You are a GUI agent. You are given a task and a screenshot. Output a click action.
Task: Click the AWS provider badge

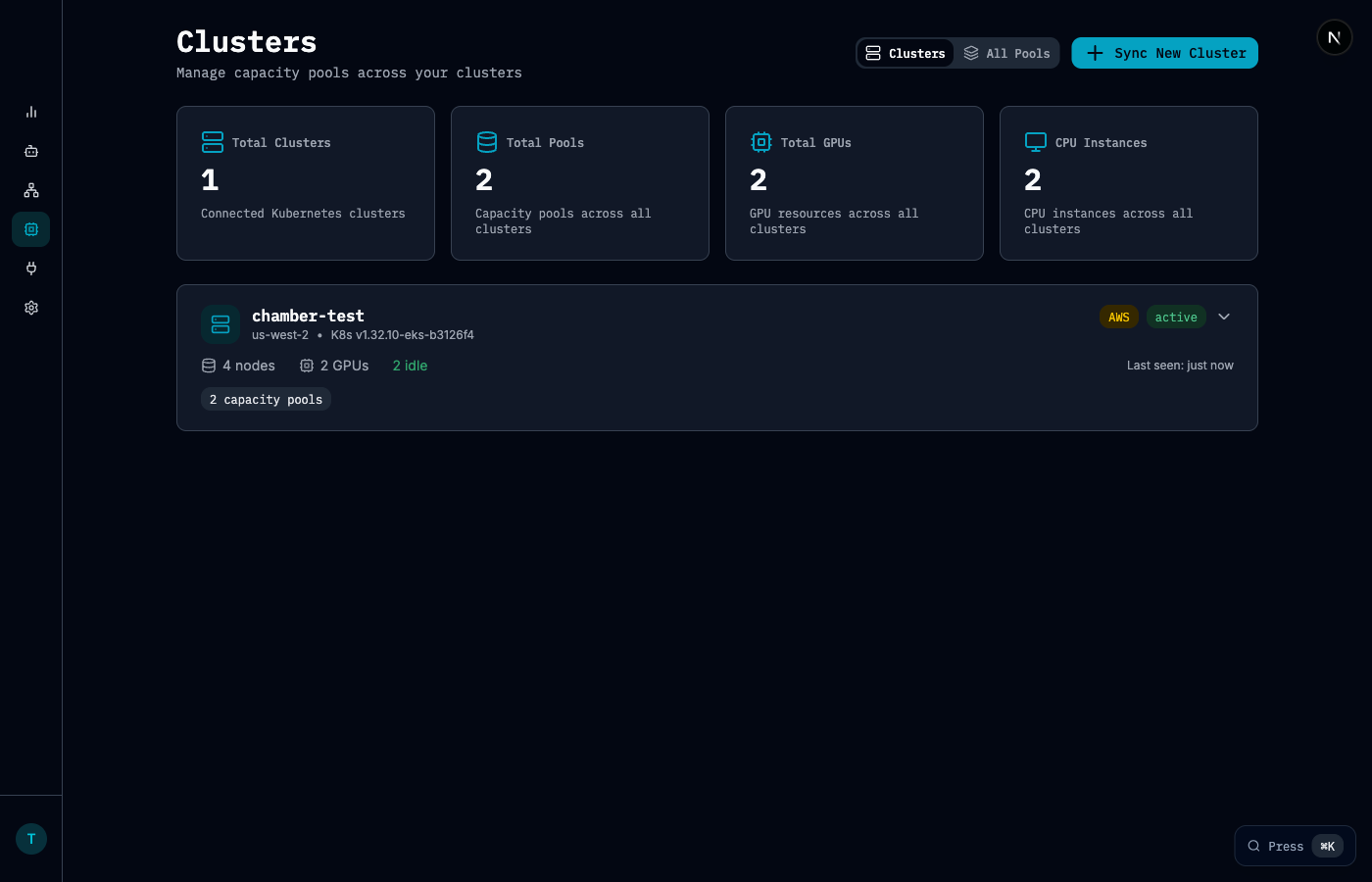(x=1119, y=317)
